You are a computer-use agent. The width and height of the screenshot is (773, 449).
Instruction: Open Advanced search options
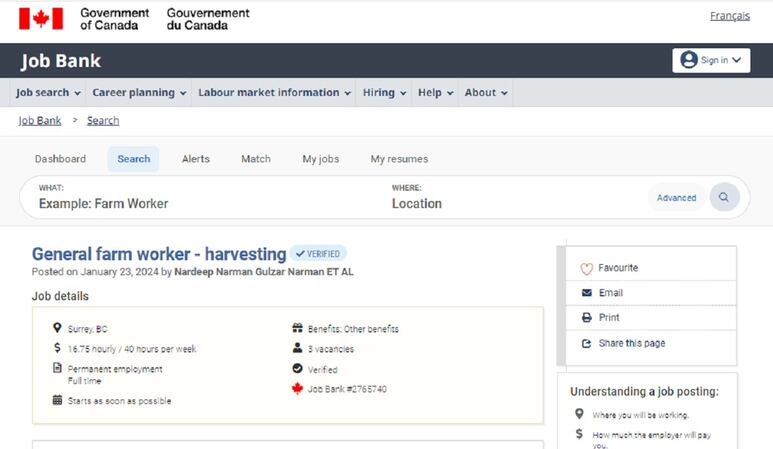pyautogui.click(x=676, y=197)
